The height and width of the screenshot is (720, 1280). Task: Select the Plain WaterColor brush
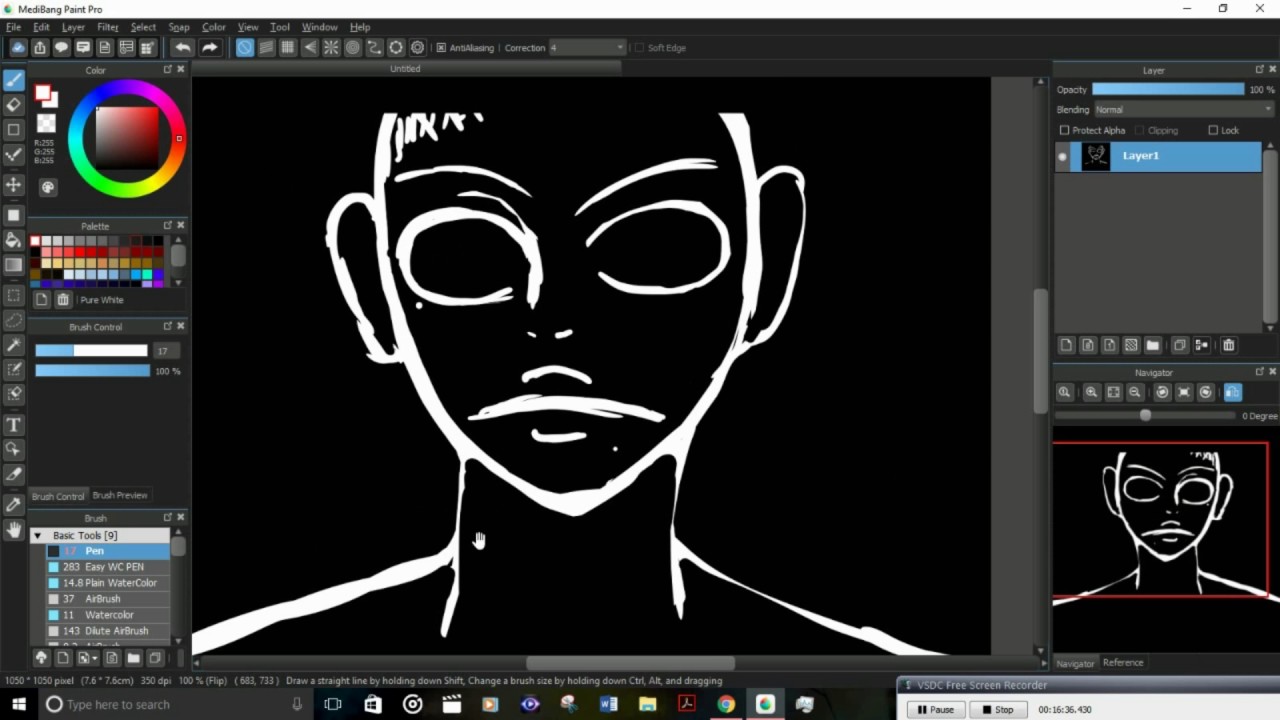tap(109, 583)
